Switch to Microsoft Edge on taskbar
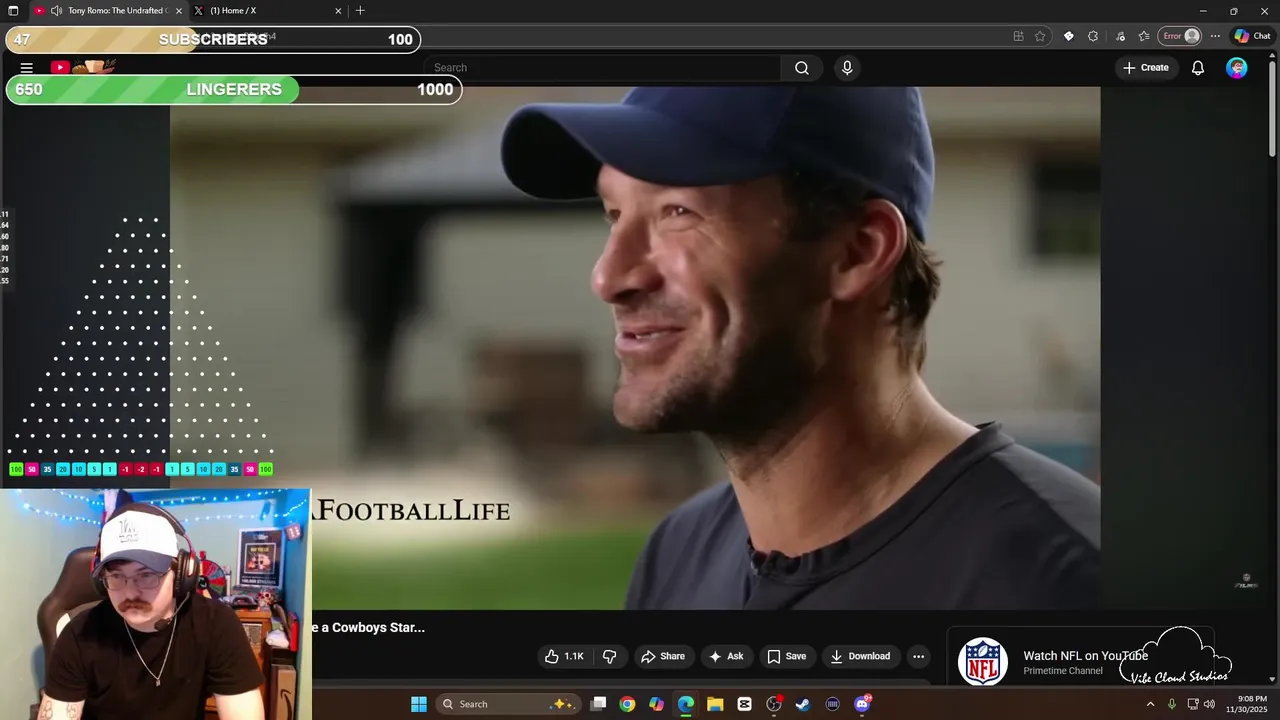The height and width of the screenshot is (720, 1280). (x=686, y=704)
